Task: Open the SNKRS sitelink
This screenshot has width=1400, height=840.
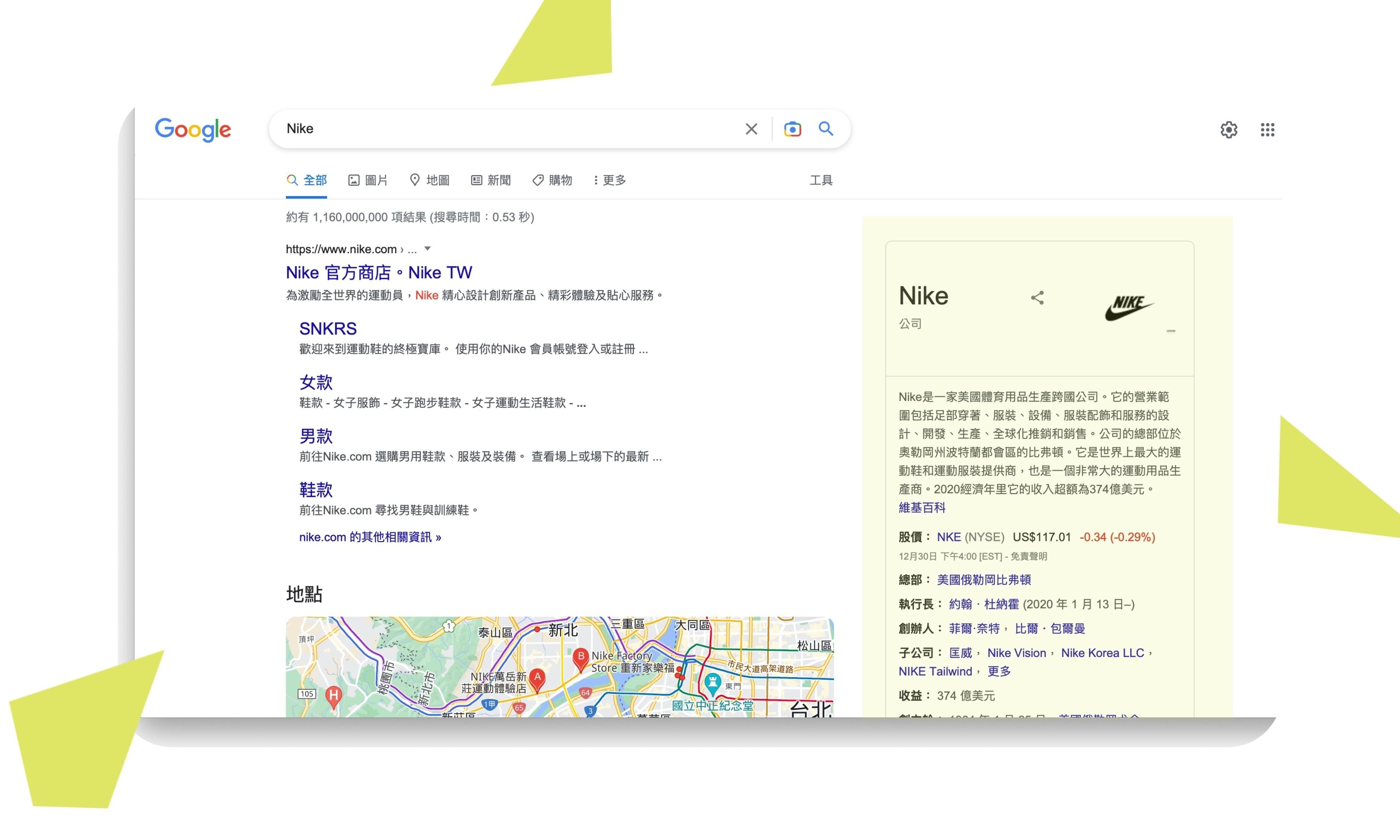Action: pos(328,328)
